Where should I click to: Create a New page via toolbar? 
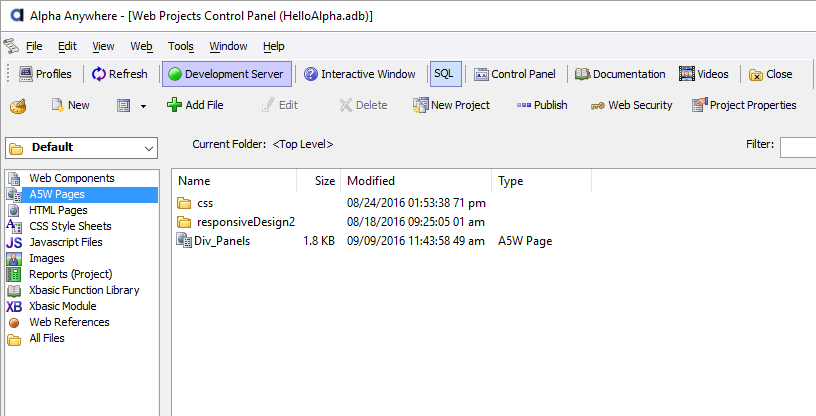click(71, 105)
